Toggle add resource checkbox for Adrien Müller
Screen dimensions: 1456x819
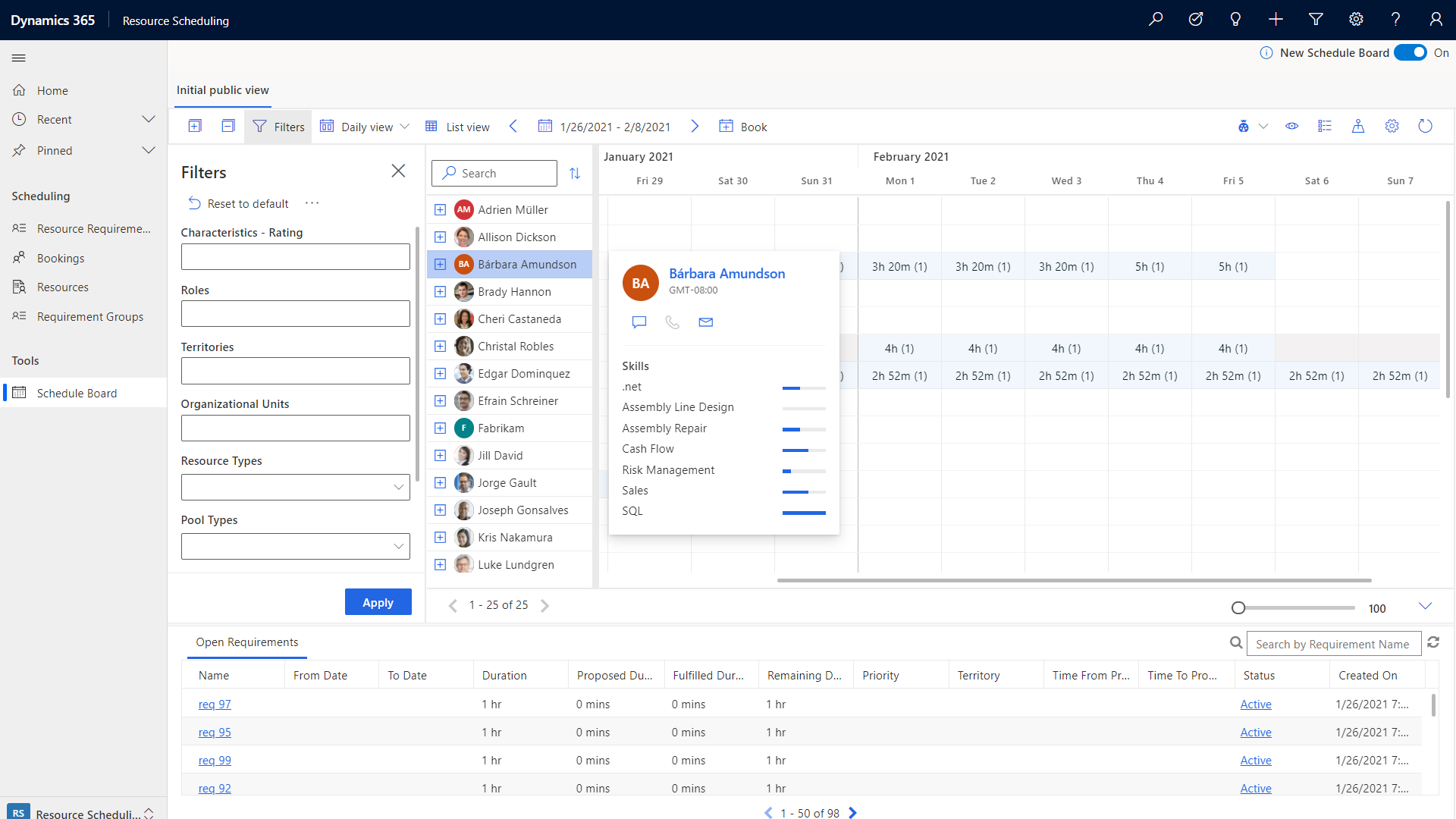point(440,209)
